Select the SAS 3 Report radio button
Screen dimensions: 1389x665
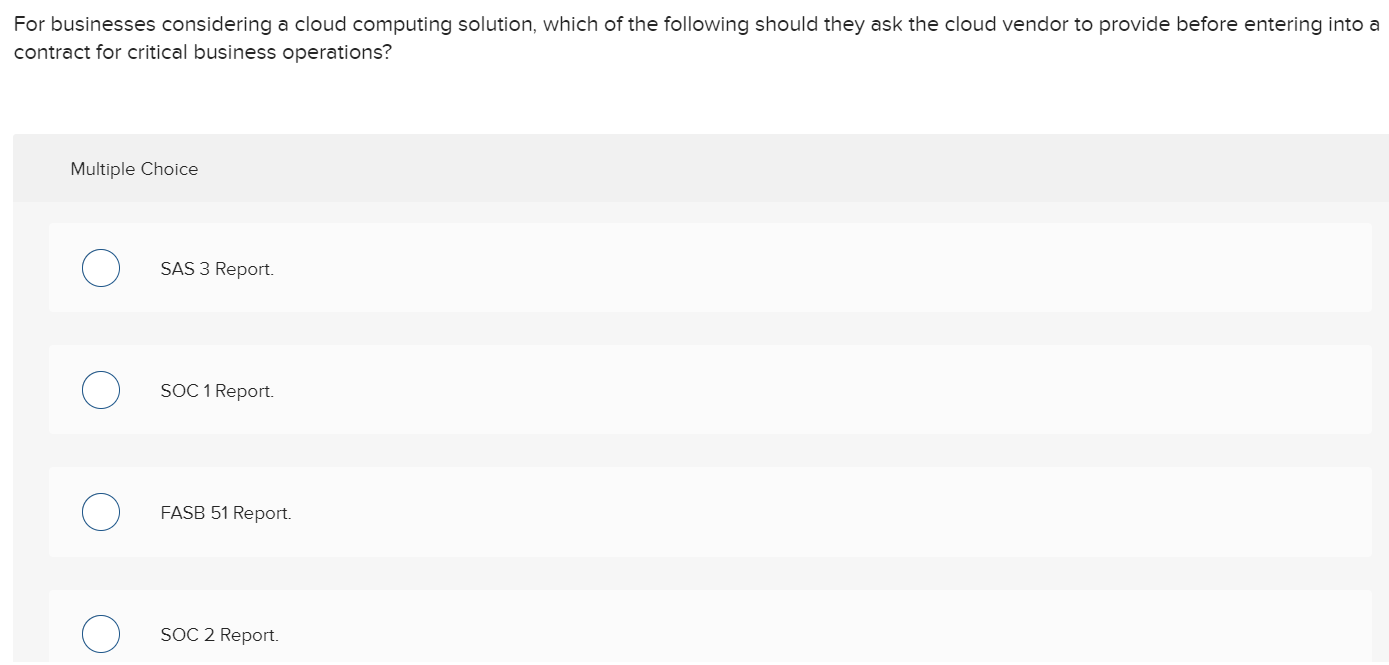tap(100, 267)
